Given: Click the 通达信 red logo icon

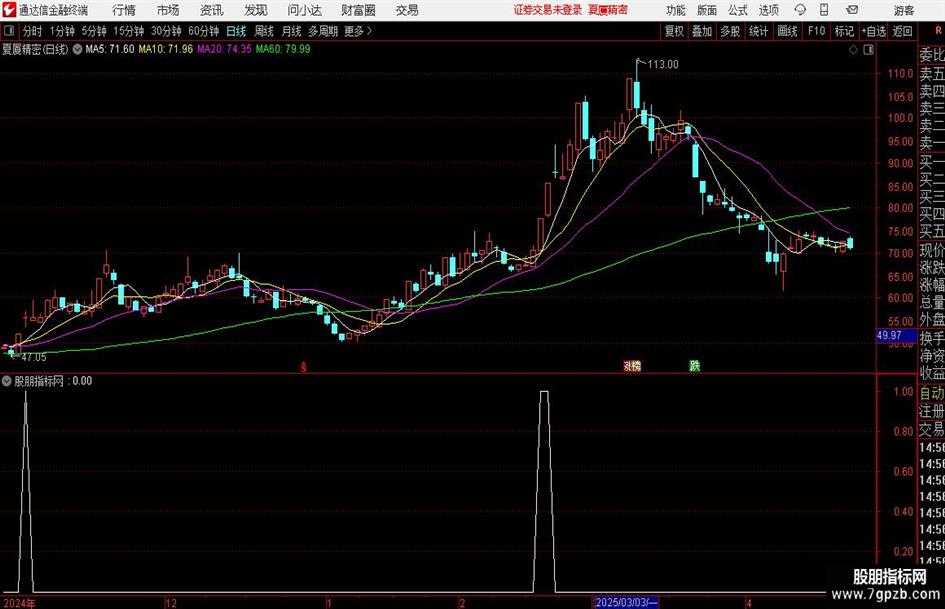Looking at the screenshot, I should [x=8, y=10].
